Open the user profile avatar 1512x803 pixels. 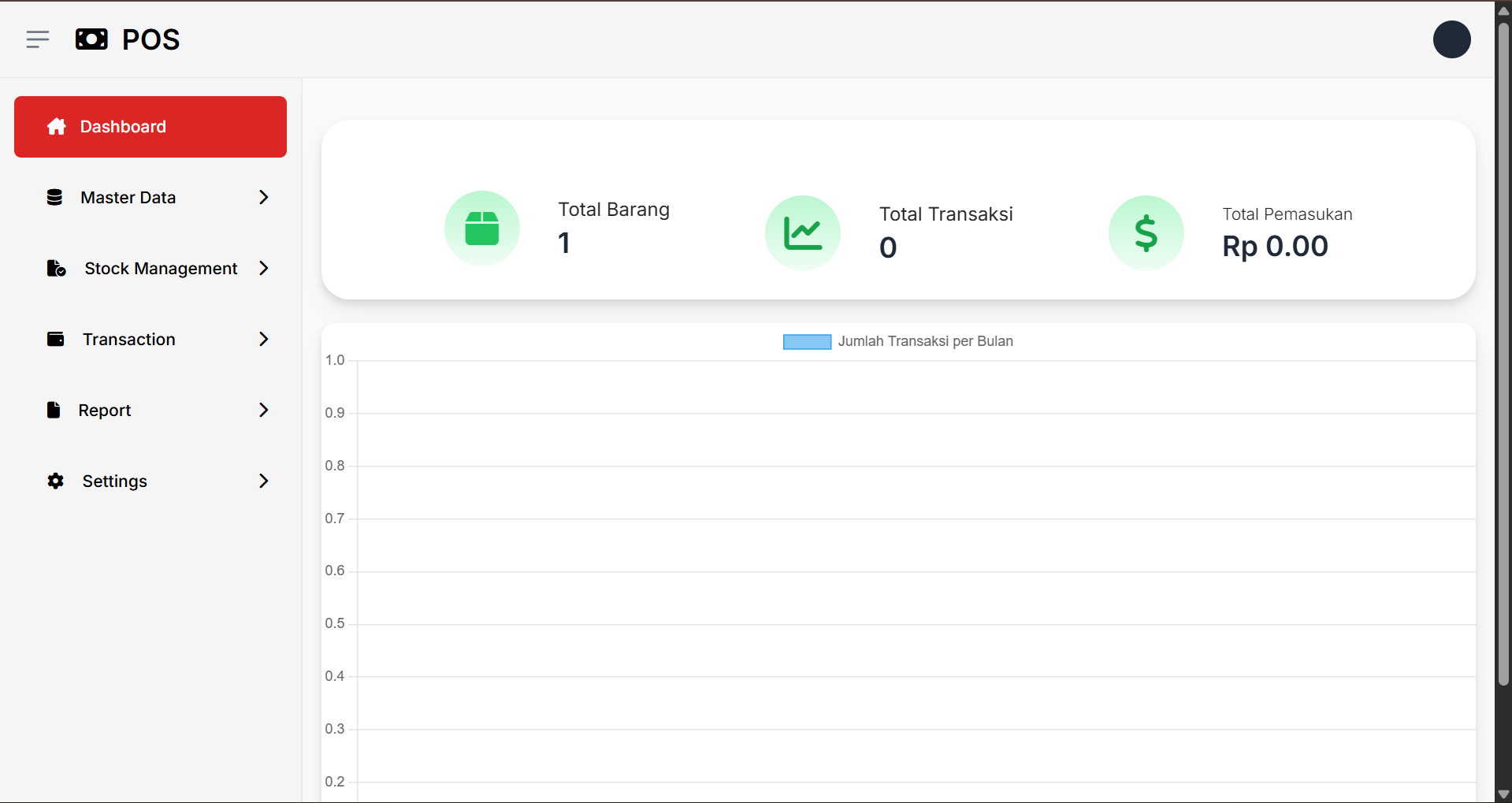coord(1451,39)
